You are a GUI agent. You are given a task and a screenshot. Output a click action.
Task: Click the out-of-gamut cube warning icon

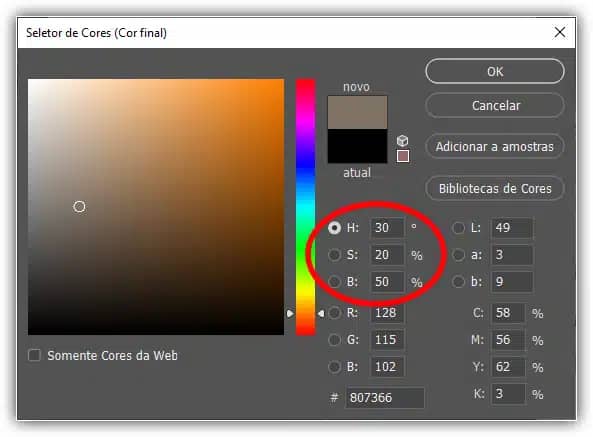point(402,141)
